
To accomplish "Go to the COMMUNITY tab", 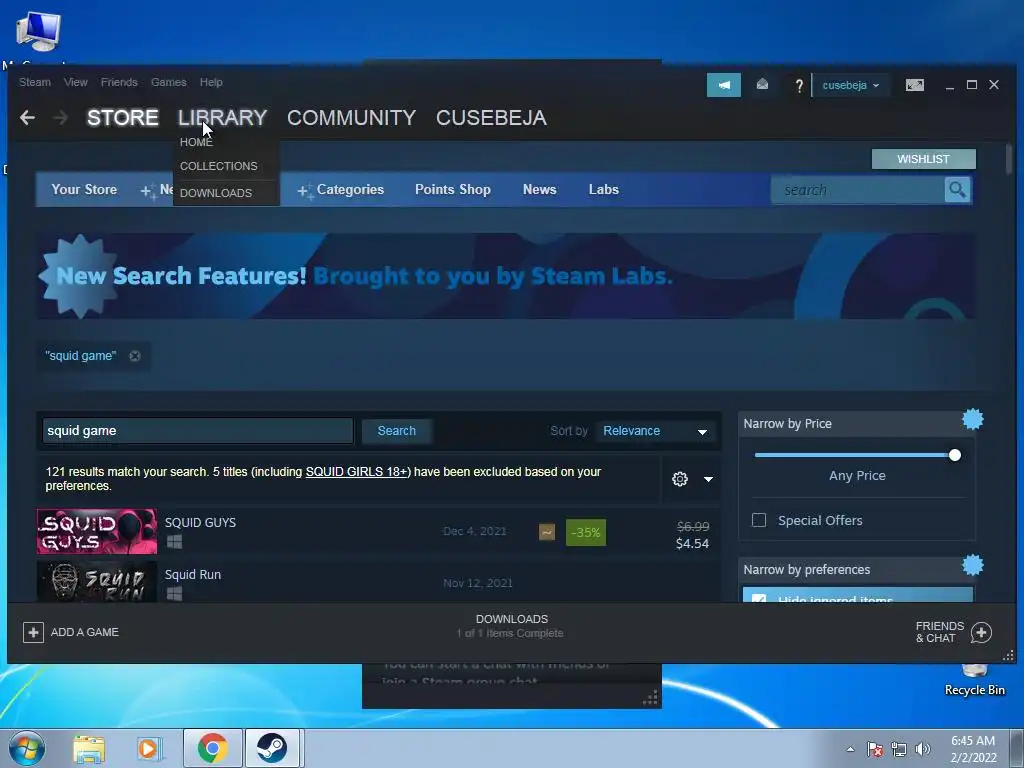I will [x=351, y=118].
